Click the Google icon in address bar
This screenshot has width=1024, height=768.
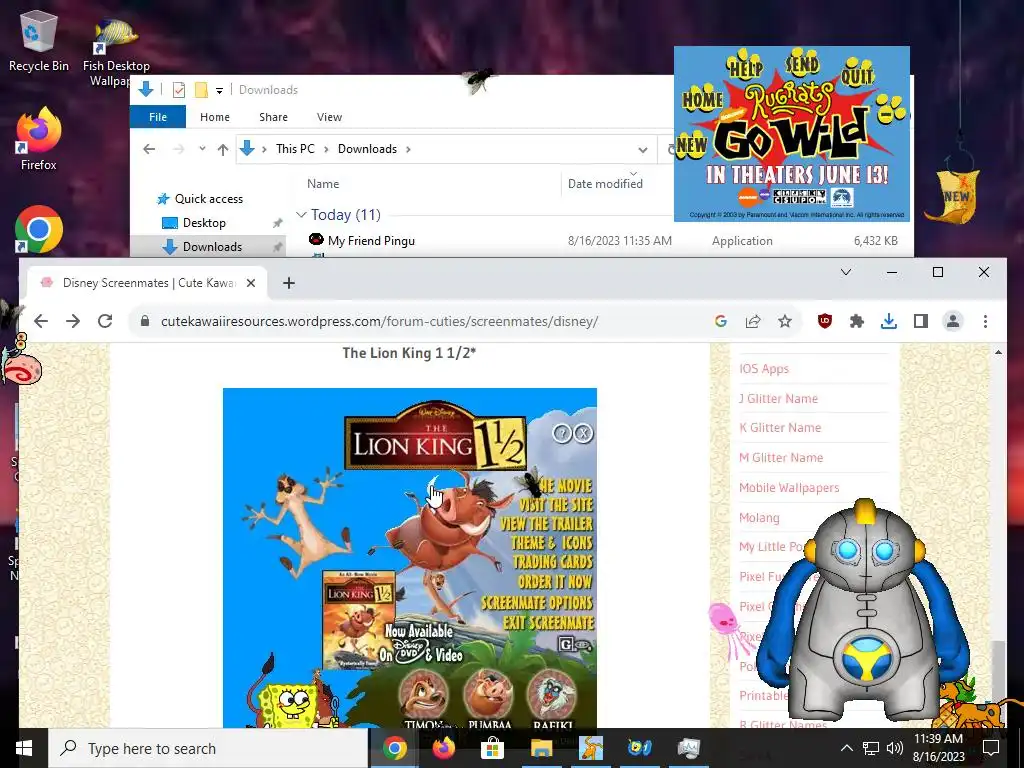pyautogui.click(x=721, y=321)
